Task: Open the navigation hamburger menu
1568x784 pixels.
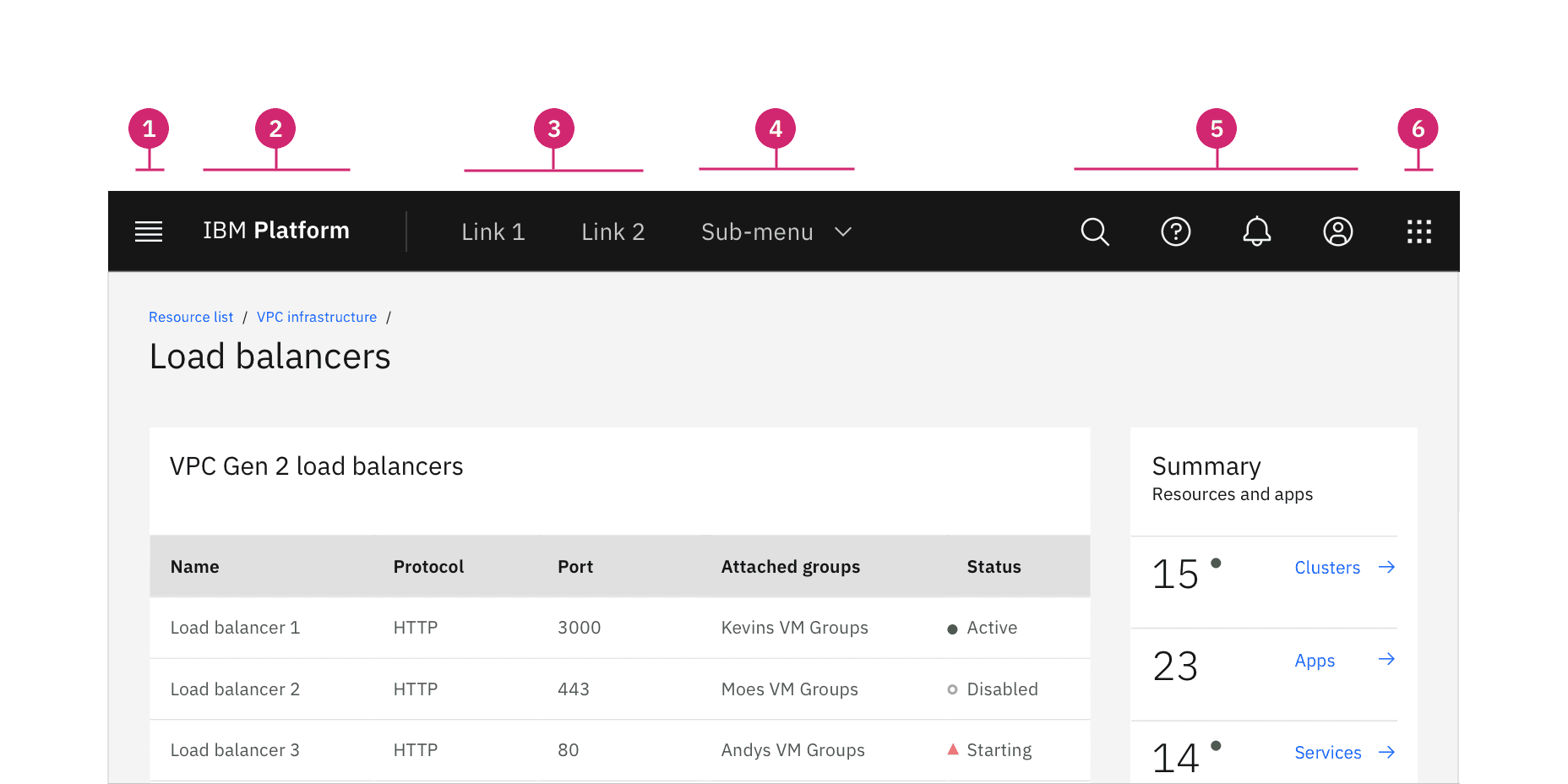Action: (x=149, y=231)
